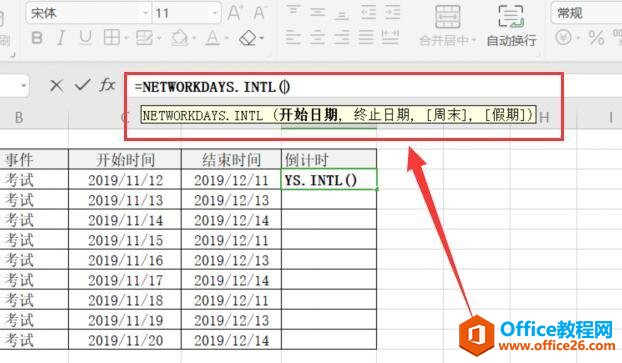Image resolution: width=622 pixels, height=363 pixels.
Task: Toggle Underline formatting (U)
Action: click(x=85, y=38)
